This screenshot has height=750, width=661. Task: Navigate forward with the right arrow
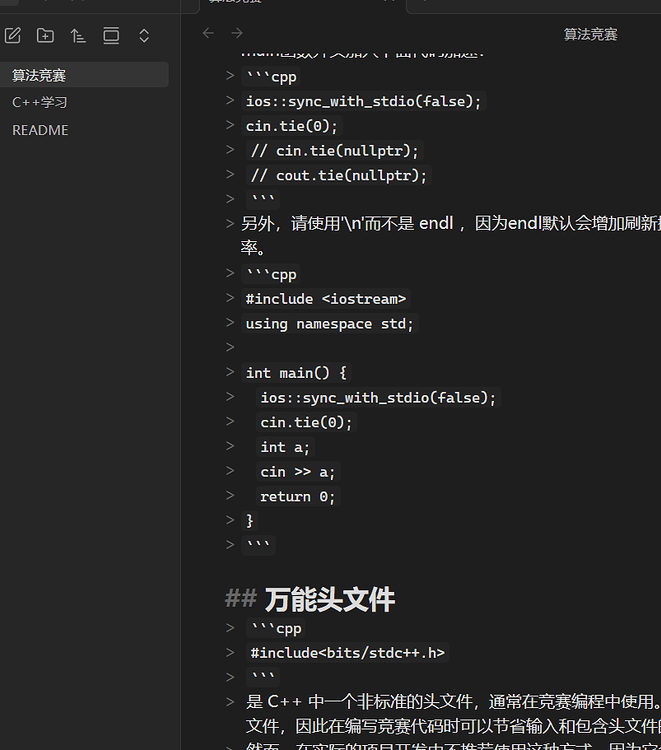pyautogui.click(x=237, y=33)
